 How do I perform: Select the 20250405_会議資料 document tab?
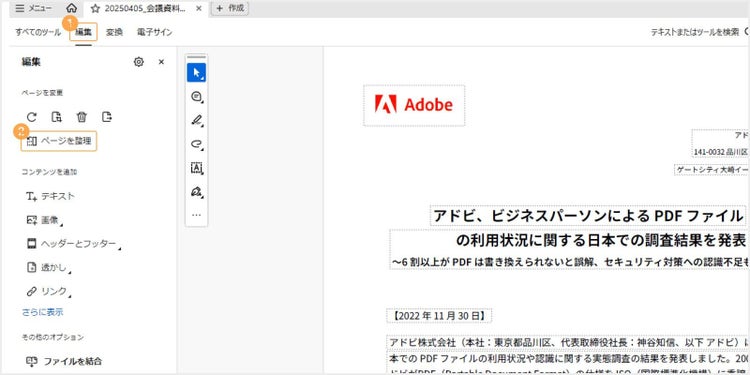(x=145, y=9)
